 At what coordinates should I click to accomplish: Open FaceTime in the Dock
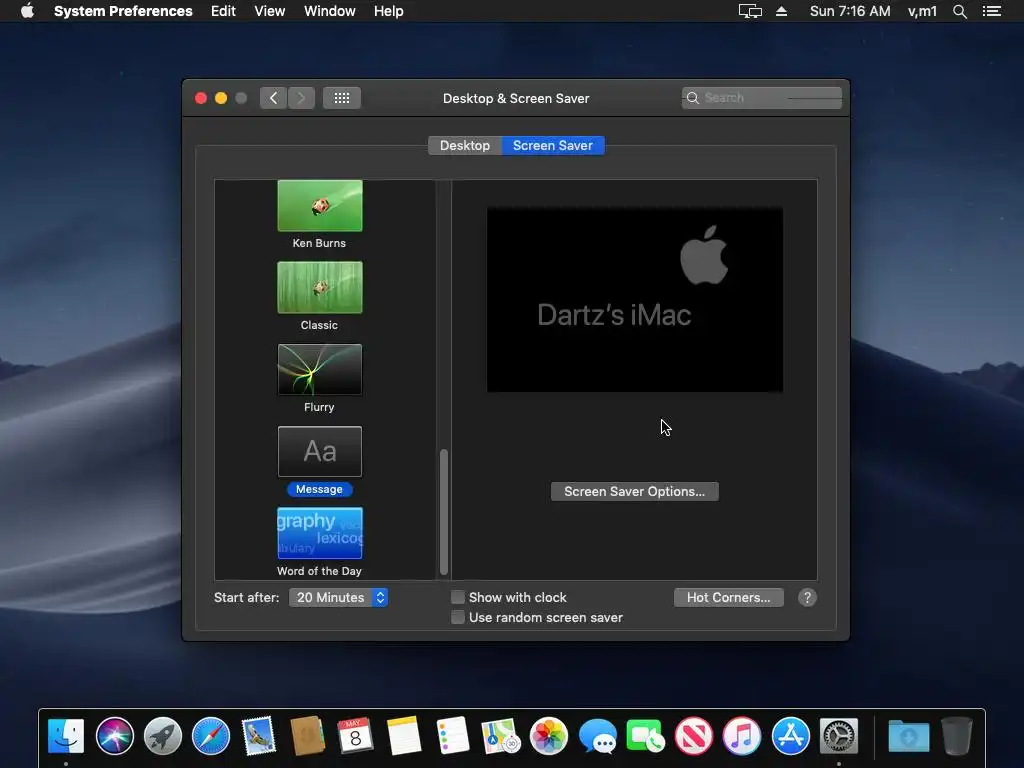point(645,736)
